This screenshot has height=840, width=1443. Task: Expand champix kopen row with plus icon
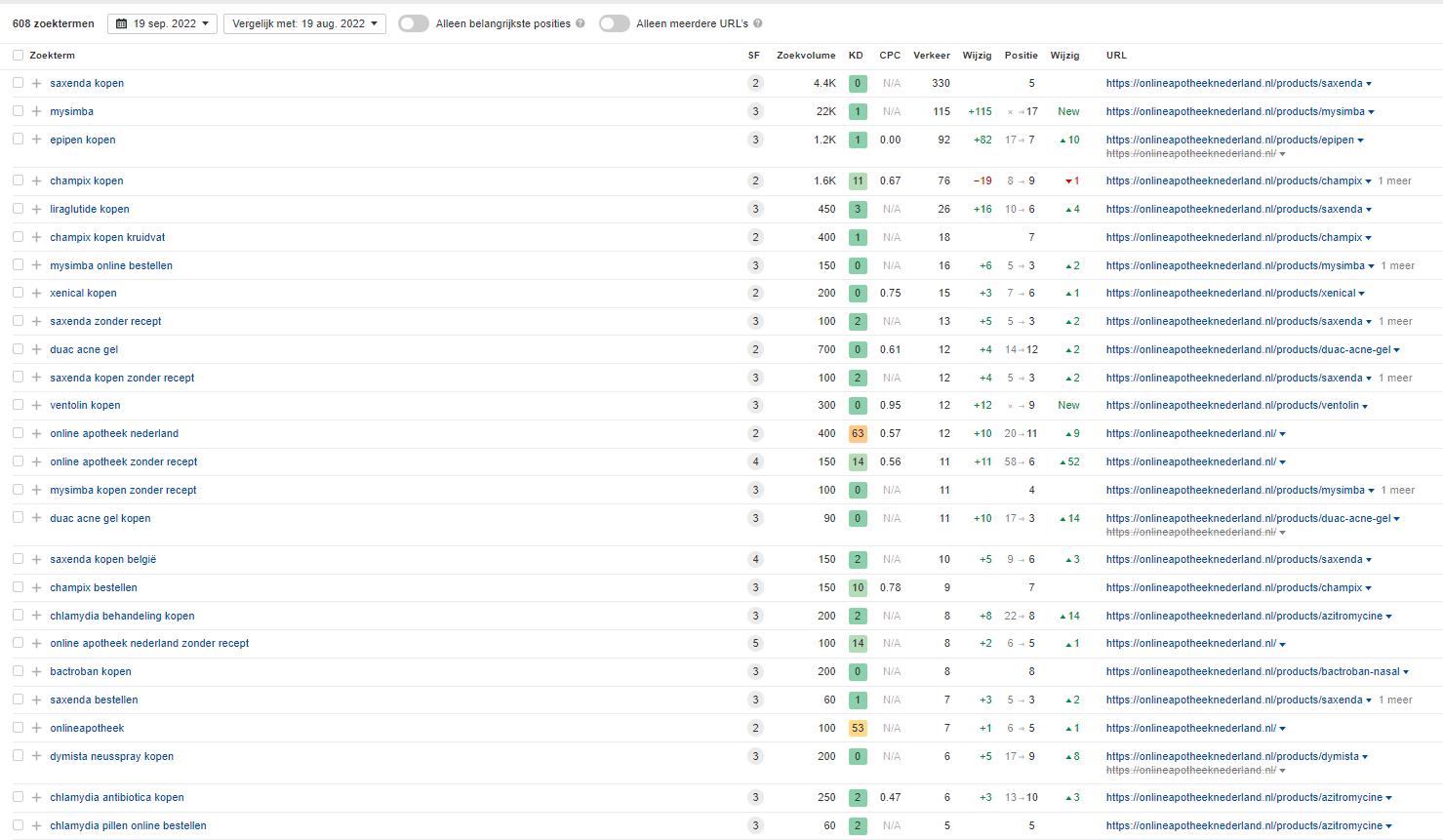(x=37, y=181)
